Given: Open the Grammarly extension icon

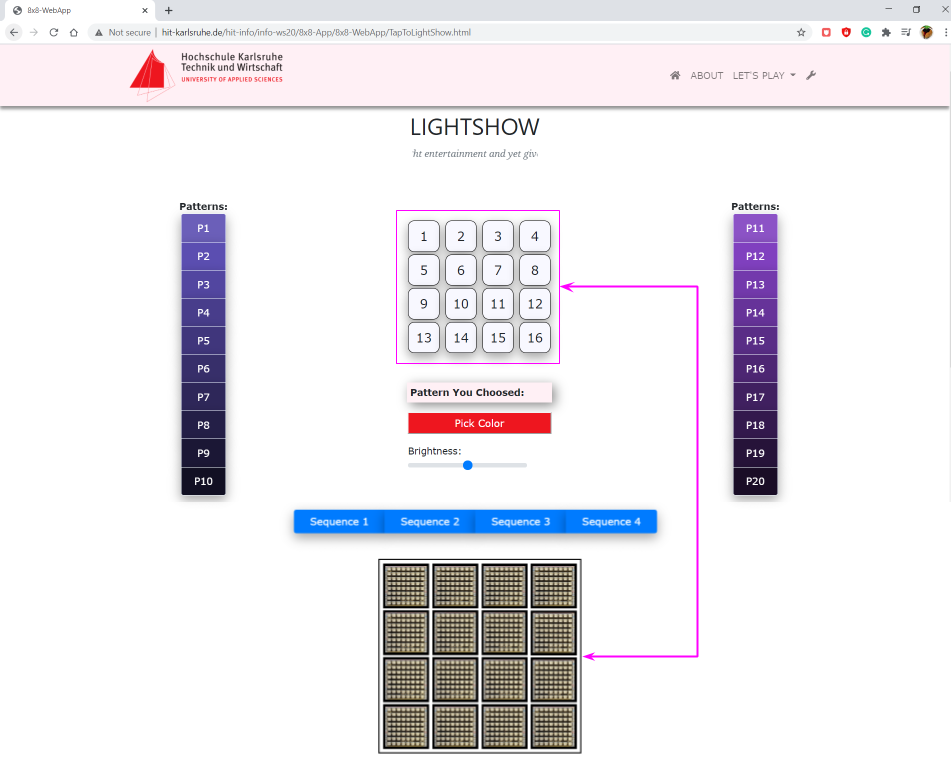Looking at the screenshot, I should pos(866,32).
